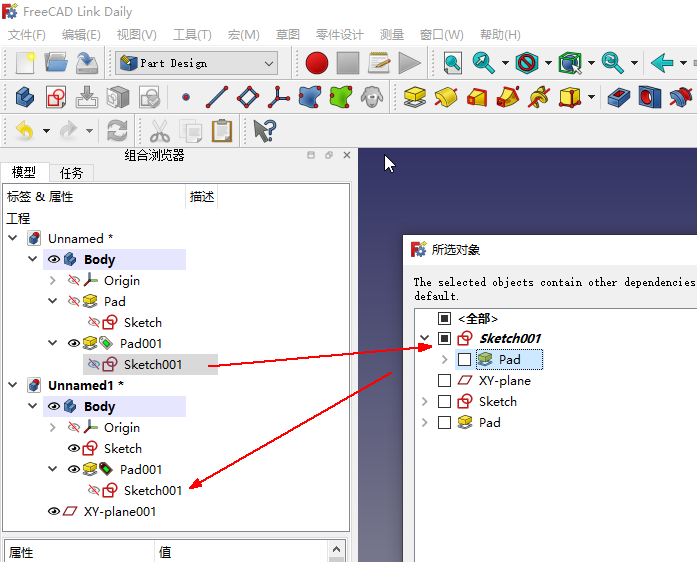
Task: Check the bottom Pad checkbox in dialog
Action: [x=444, y=422]
